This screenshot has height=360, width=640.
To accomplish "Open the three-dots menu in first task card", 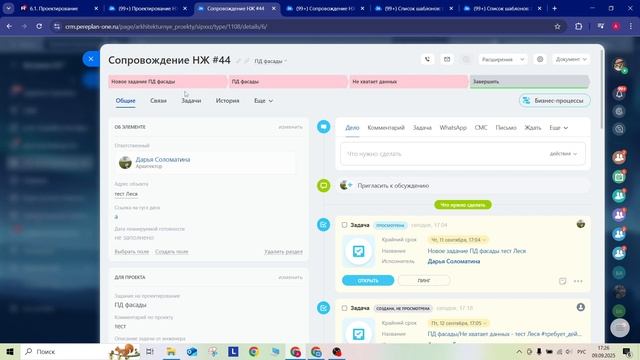I will (578, 281).
